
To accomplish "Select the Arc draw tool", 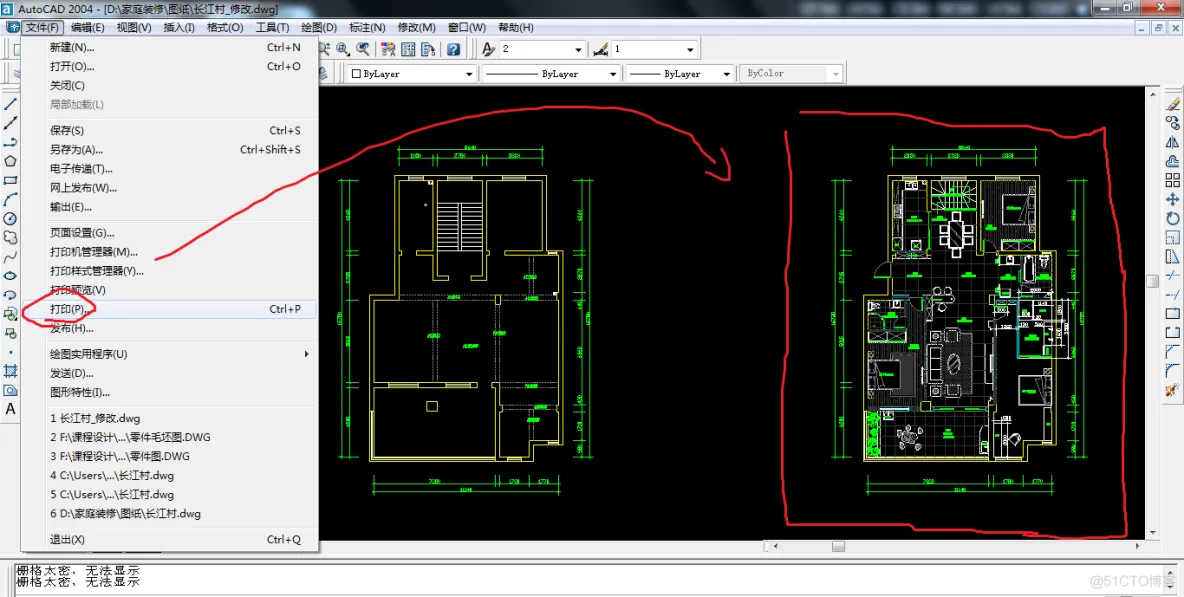I will (11, 199).
